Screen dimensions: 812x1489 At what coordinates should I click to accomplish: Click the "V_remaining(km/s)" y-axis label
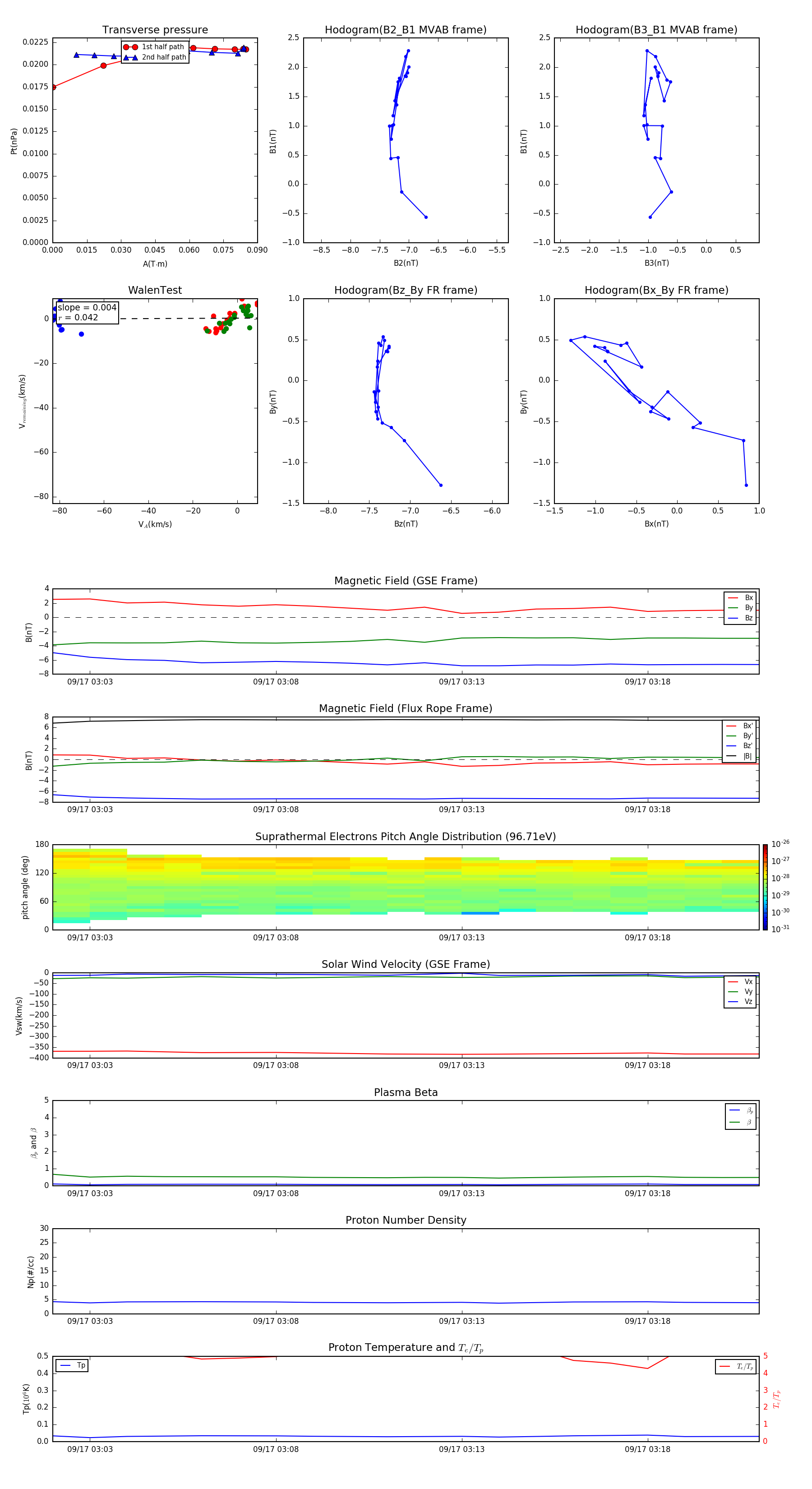pyautogui.click(x=23, y=401)
